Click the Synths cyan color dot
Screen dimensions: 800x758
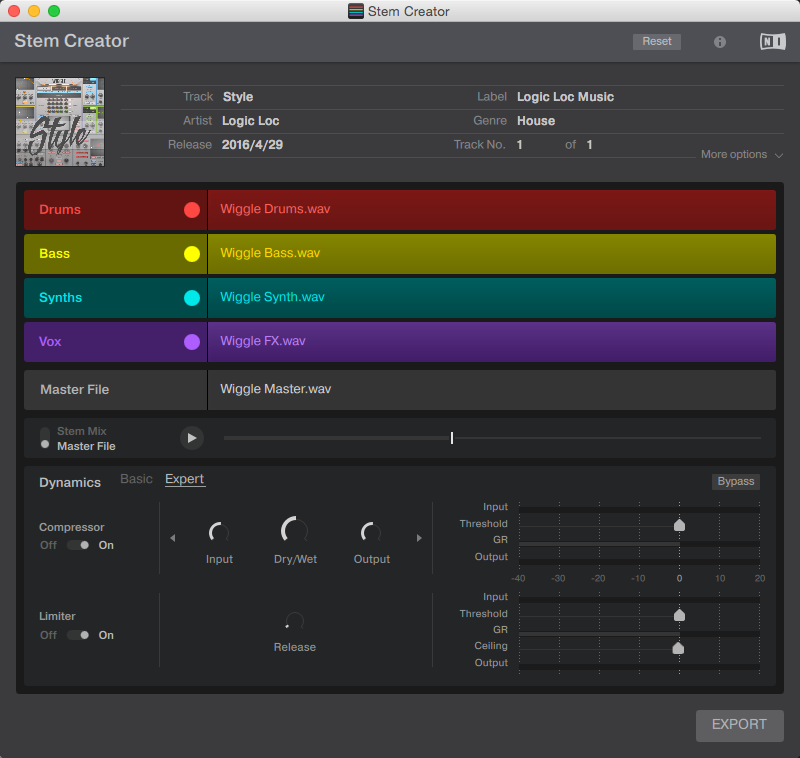pyautogui.click(x=192, y=298)
